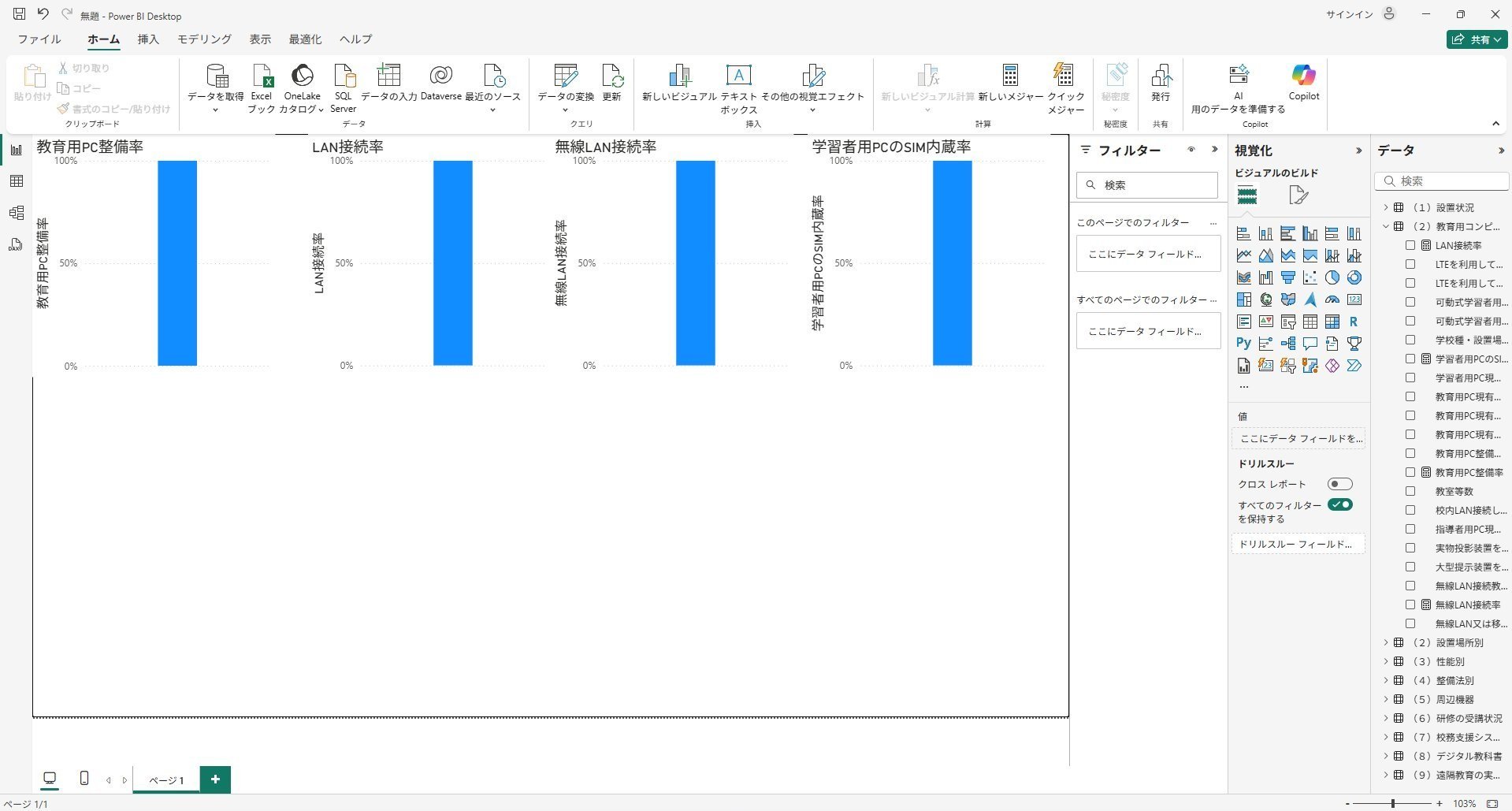Undo the last action
This screenshot has height=811, width=1512.
43,14
